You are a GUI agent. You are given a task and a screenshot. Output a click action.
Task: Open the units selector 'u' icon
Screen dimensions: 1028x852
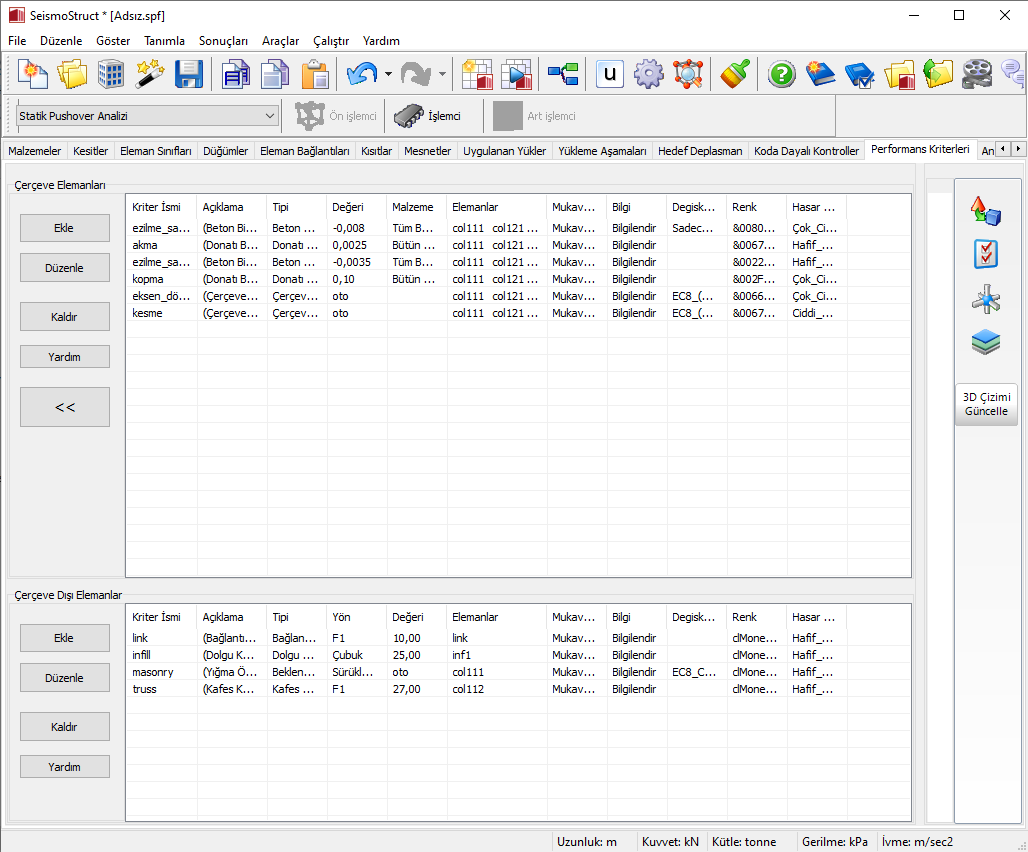coord(610,74)
